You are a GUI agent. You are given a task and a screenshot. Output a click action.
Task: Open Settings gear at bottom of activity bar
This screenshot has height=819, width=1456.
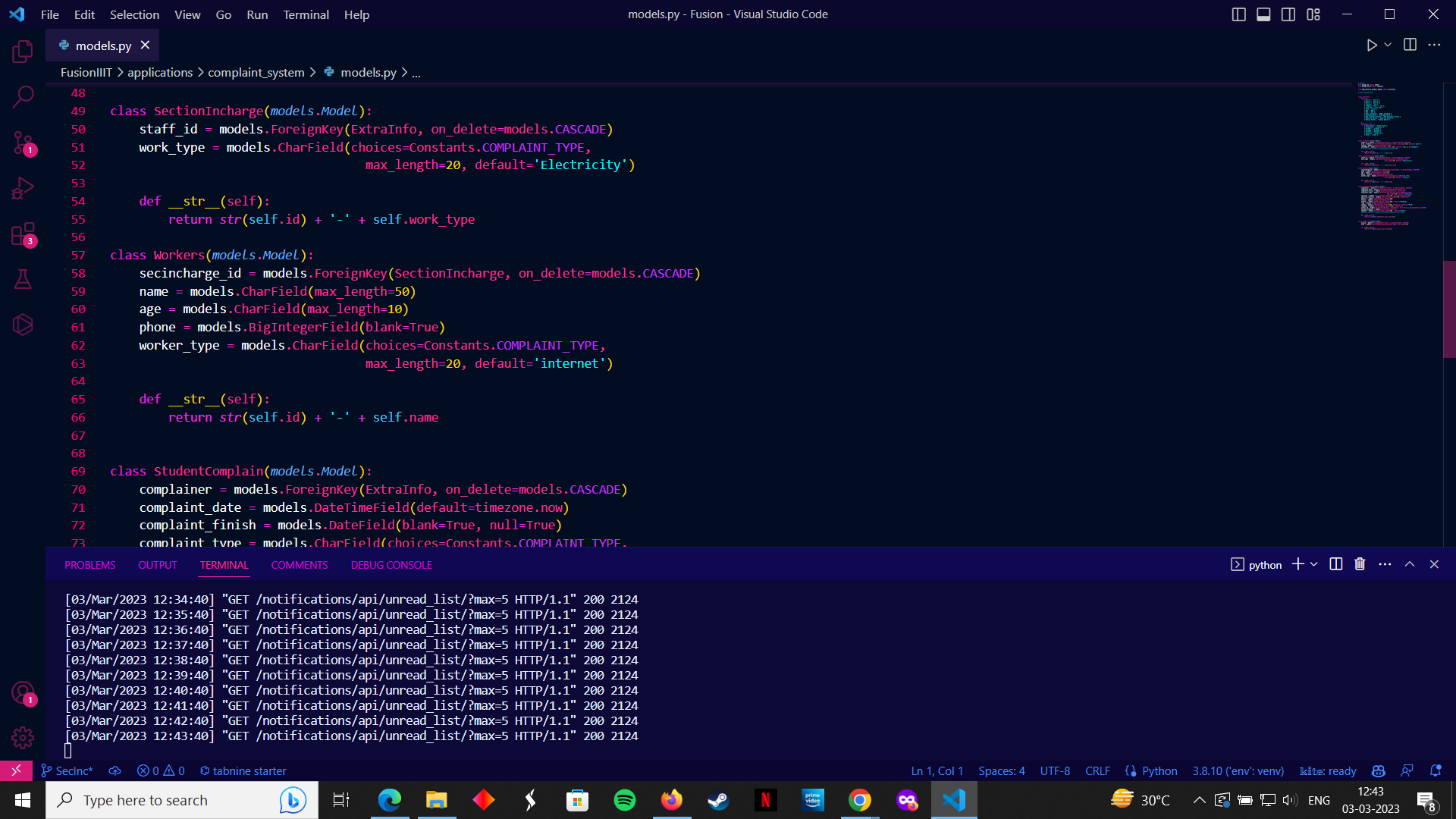pyautogui.click(x=22, y=737)
